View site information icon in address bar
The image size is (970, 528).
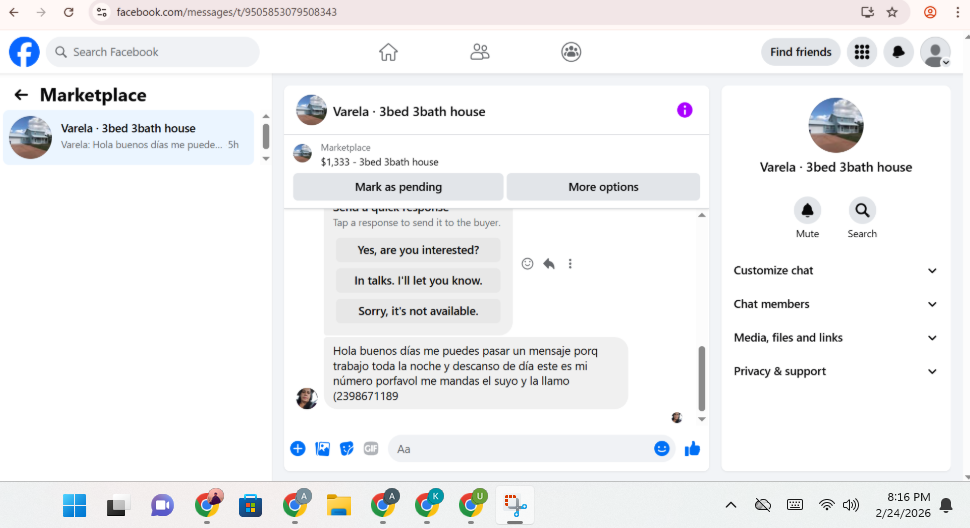(102, 12)
